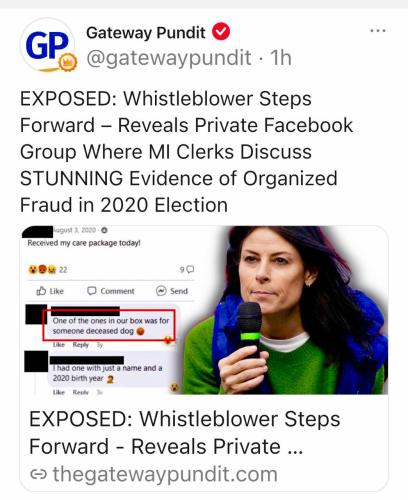
Task: Open the Gateway Pundit profile avatar
Action: (48, 45)
